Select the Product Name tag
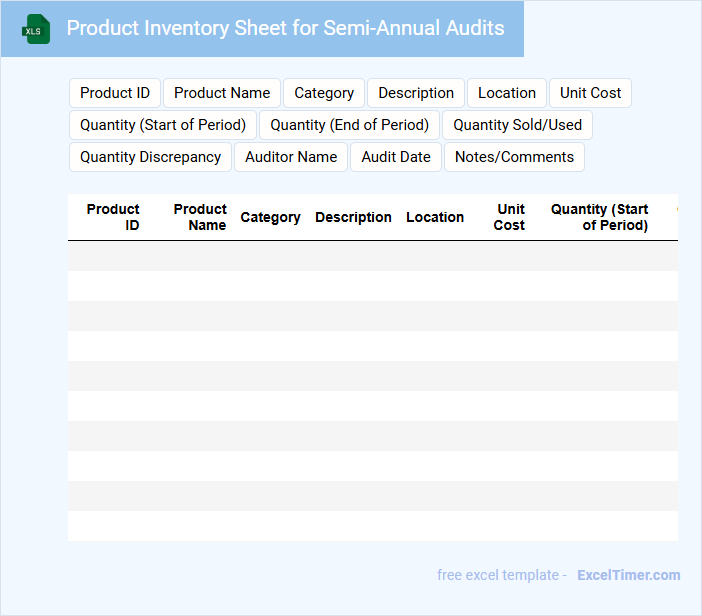The height and width of the screenshot is (616, 702). pos(222,93)
